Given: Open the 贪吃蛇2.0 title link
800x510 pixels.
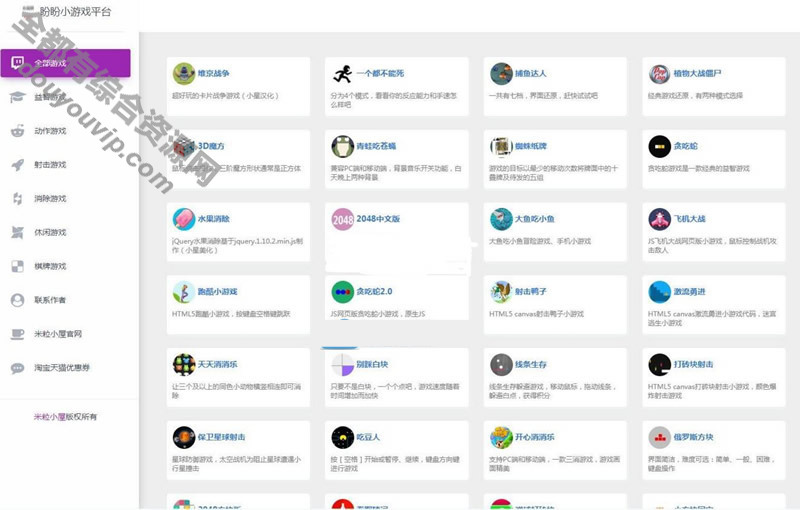Looking at the screenshot, I should [x=374, y=292].
